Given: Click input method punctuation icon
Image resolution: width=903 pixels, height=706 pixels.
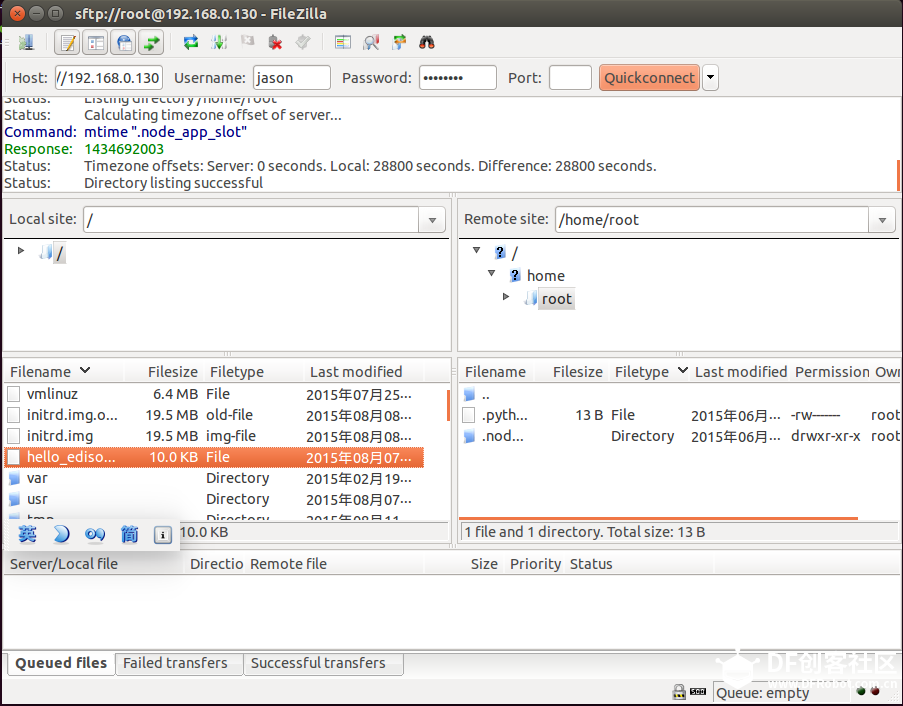Looking at the screenshot, I should (x=95, y=535).
